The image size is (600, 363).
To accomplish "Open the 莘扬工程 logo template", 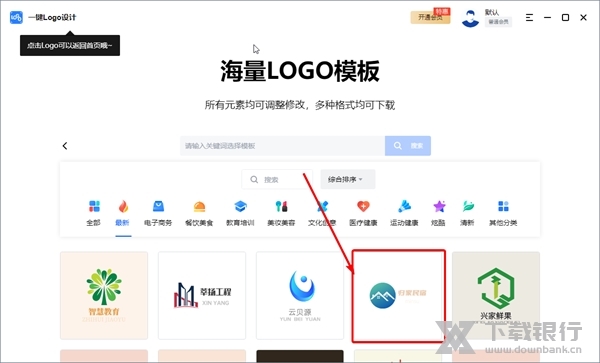I will pyautogui.click(x=202, y=295).
